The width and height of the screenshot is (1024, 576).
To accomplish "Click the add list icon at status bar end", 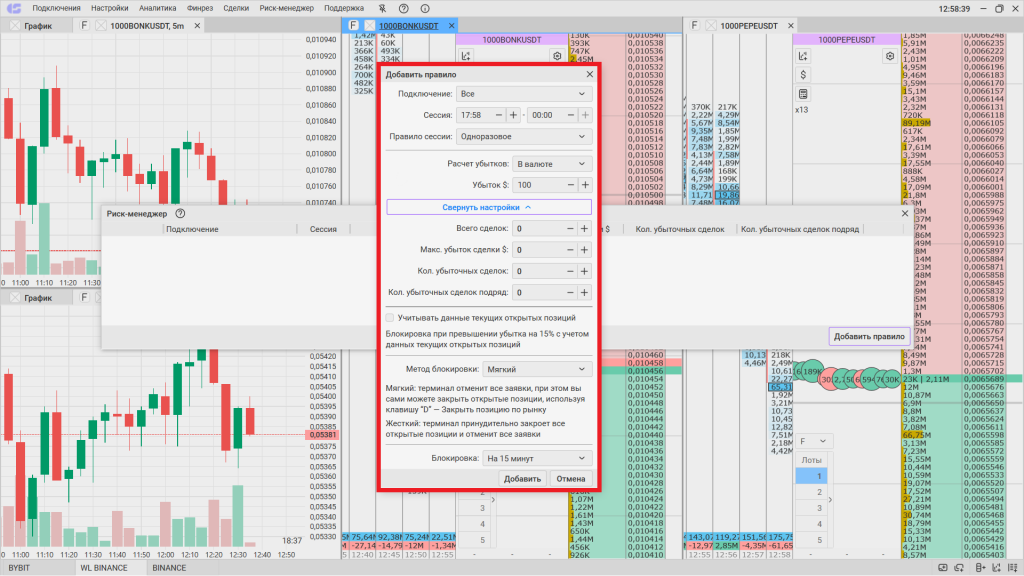I will (1013, 568).
